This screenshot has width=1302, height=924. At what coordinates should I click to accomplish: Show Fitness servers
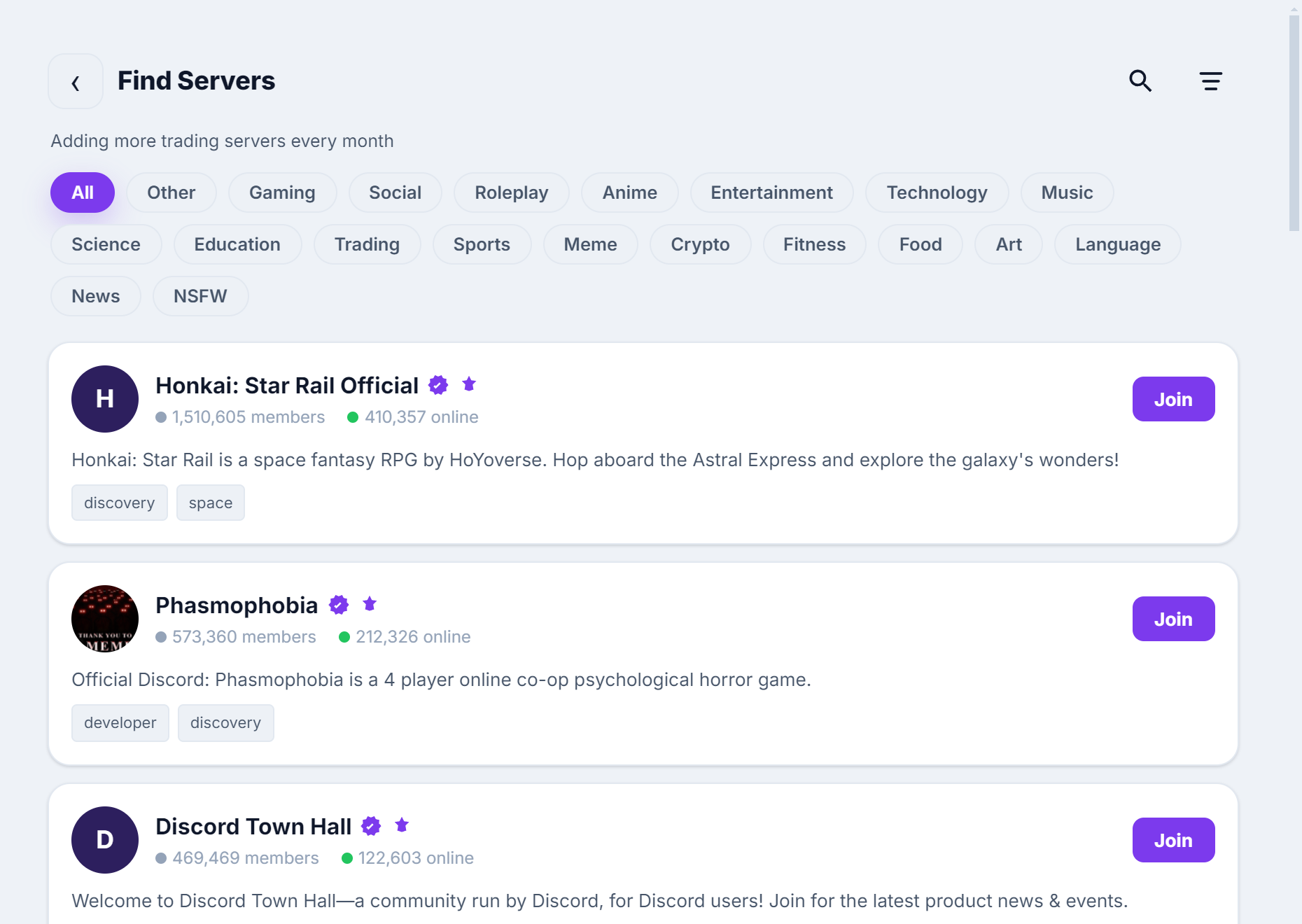pos(815,244)
